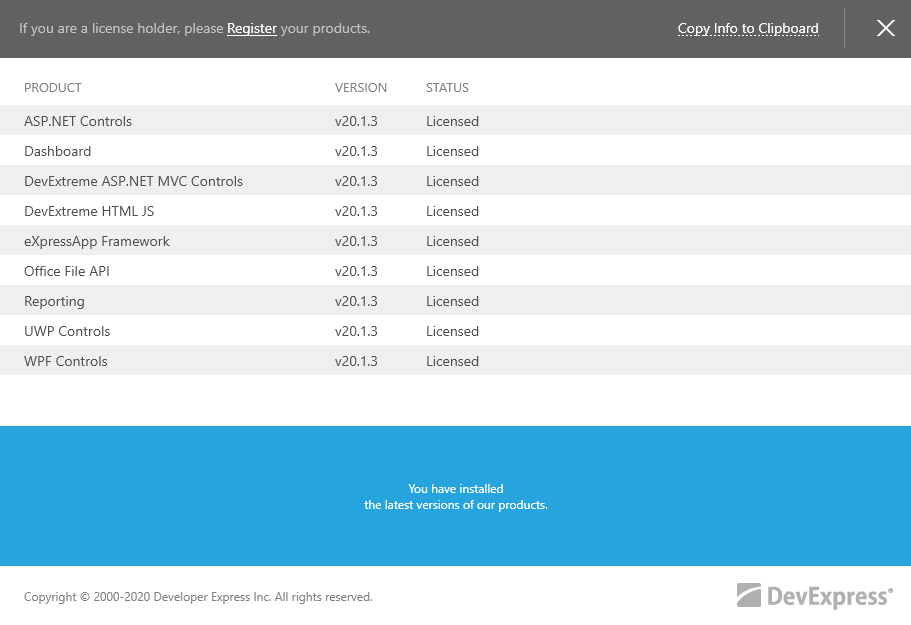The height and width of the screenshot is (625, 911).
Task: Click the latest versions installed message
Action: tap(456, 497)
